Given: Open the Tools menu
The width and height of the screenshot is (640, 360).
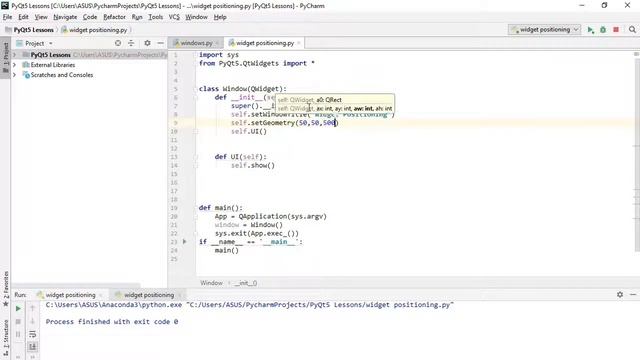Looking at the screenshot, I should tap(156, 17).
